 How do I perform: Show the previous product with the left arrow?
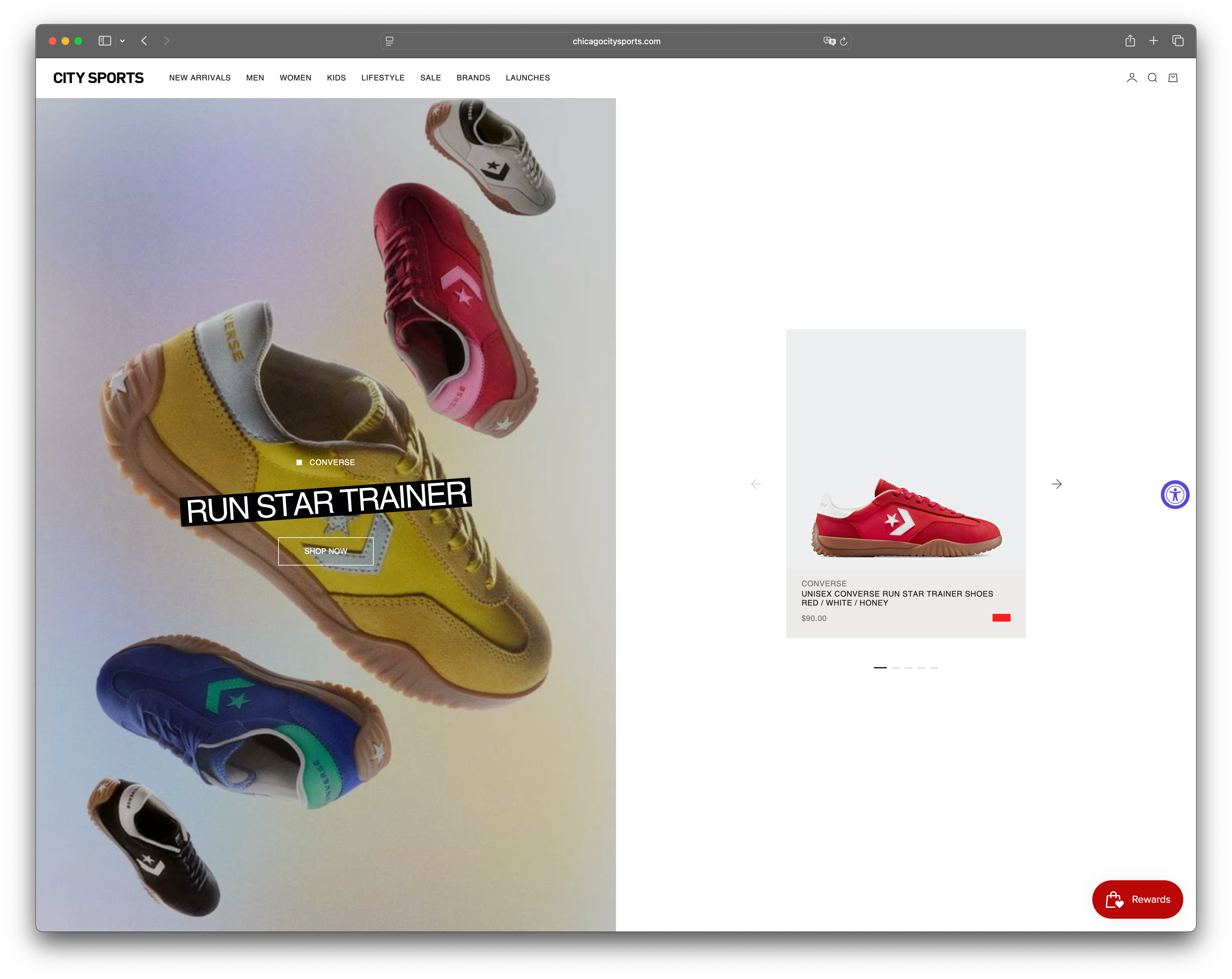755,484
